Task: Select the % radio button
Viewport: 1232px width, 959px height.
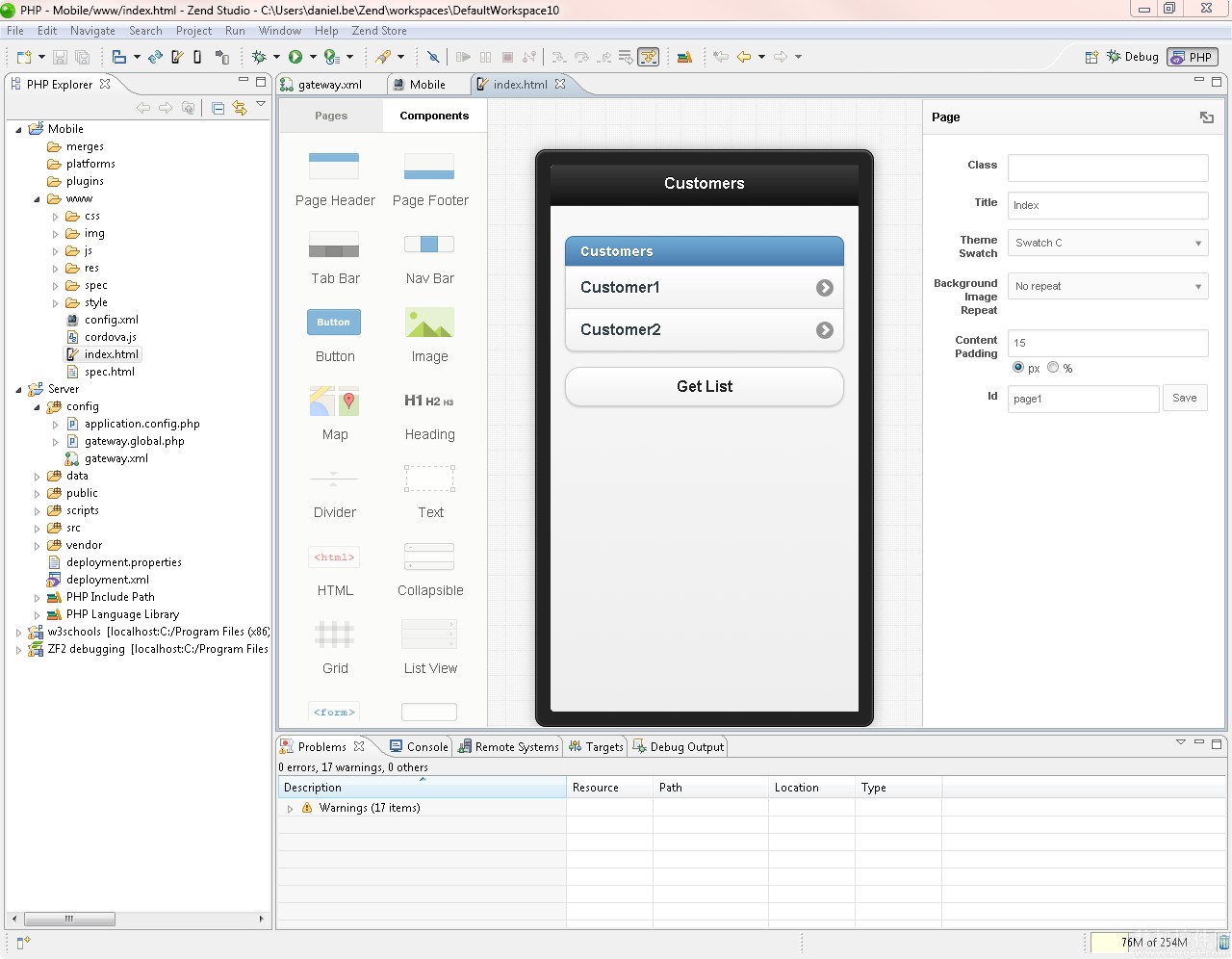Action: (x=1053, y=367)
